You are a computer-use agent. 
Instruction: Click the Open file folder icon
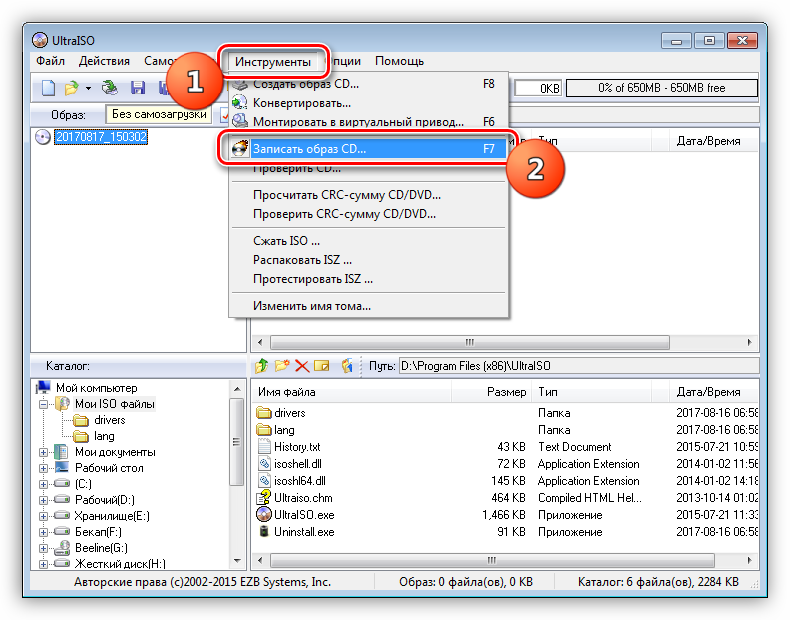72,88
